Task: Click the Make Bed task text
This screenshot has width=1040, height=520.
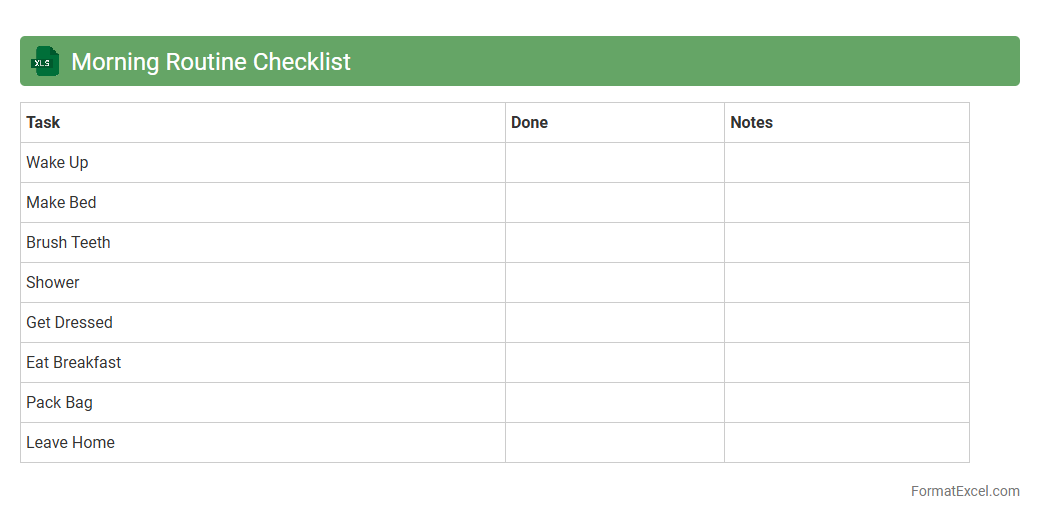Action: tap(61, 203)
